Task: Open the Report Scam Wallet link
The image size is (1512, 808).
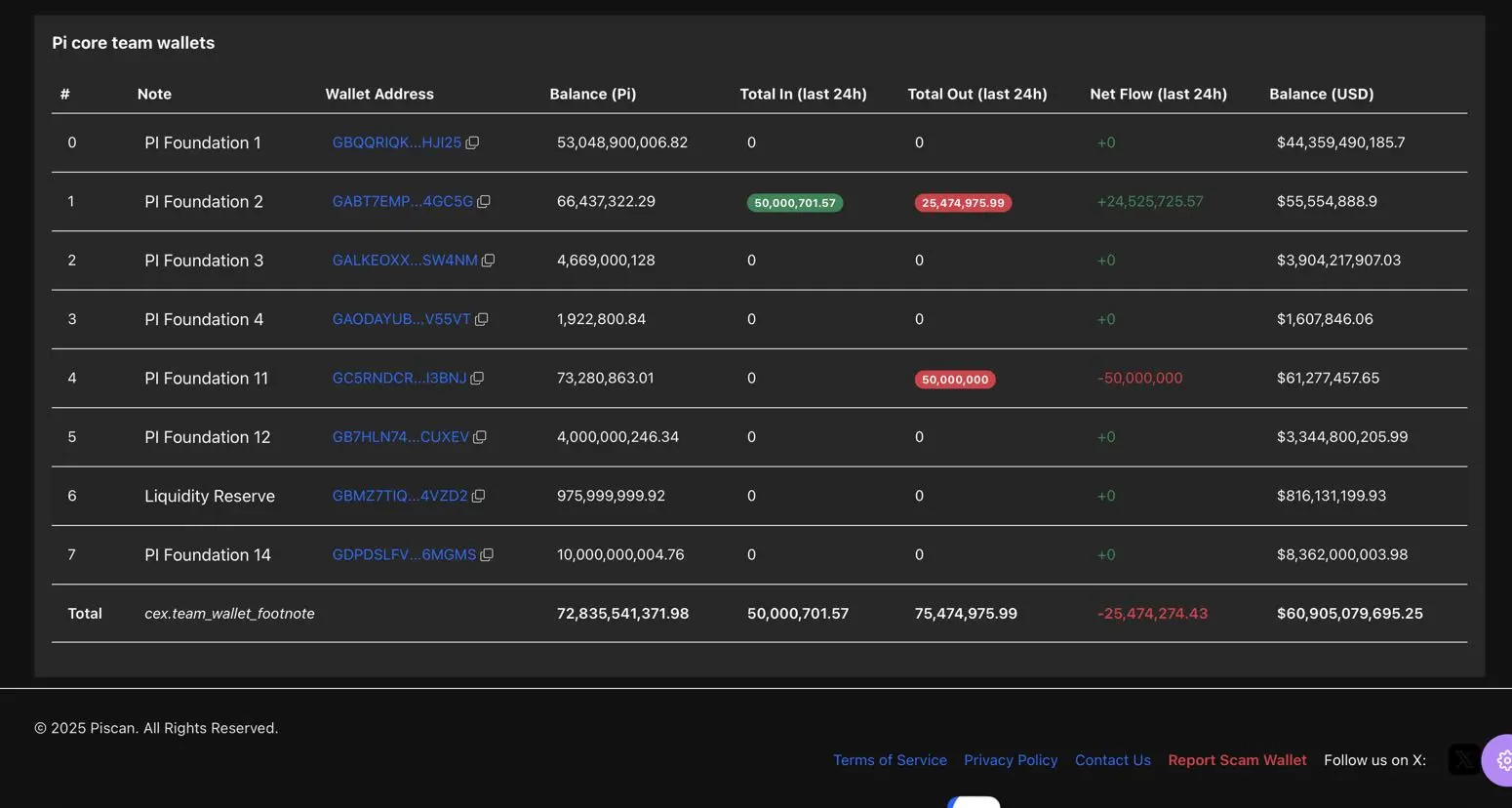Action: [1237, 760]
